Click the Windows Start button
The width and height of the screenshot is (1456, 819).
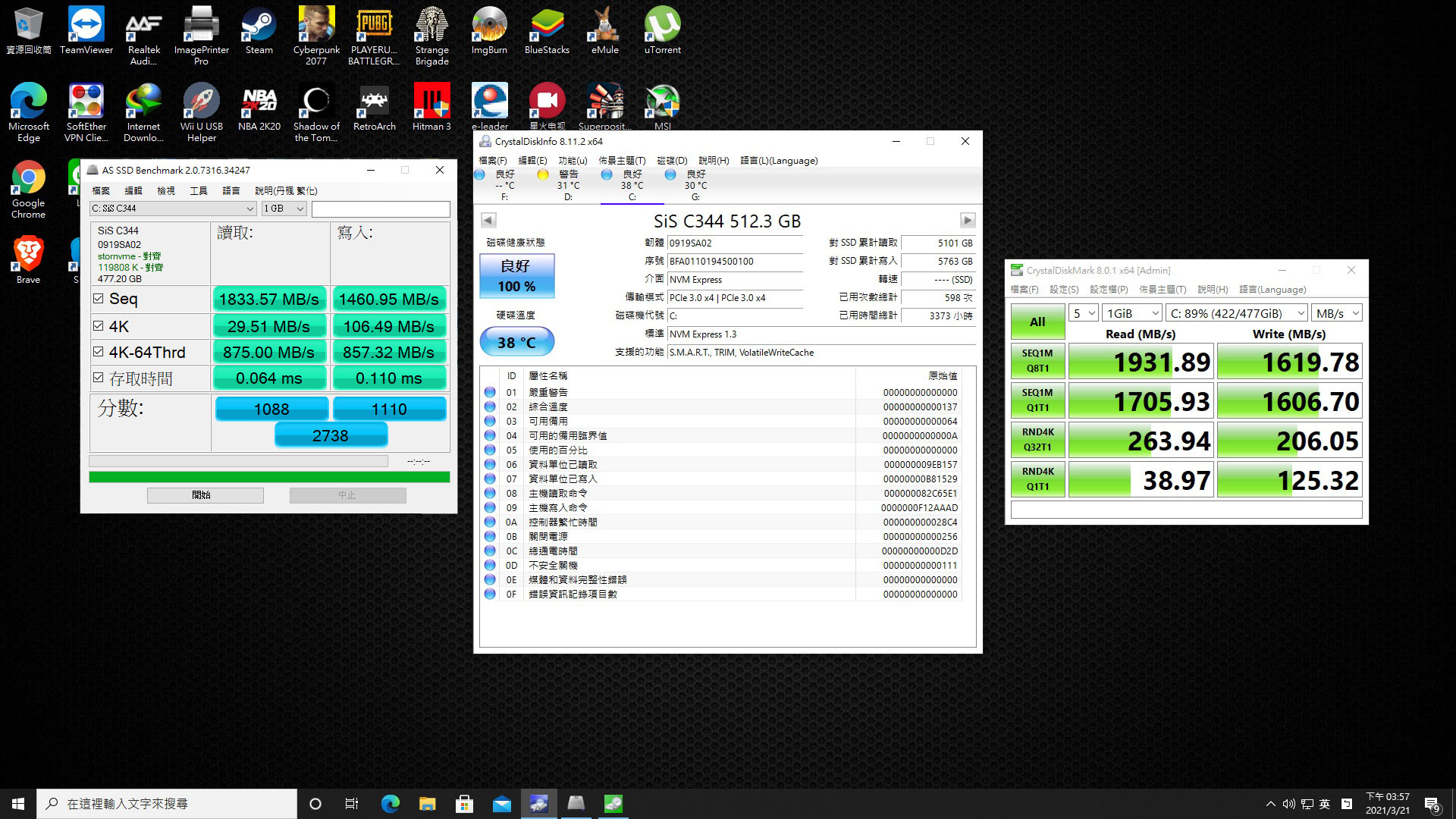[18, 804]
